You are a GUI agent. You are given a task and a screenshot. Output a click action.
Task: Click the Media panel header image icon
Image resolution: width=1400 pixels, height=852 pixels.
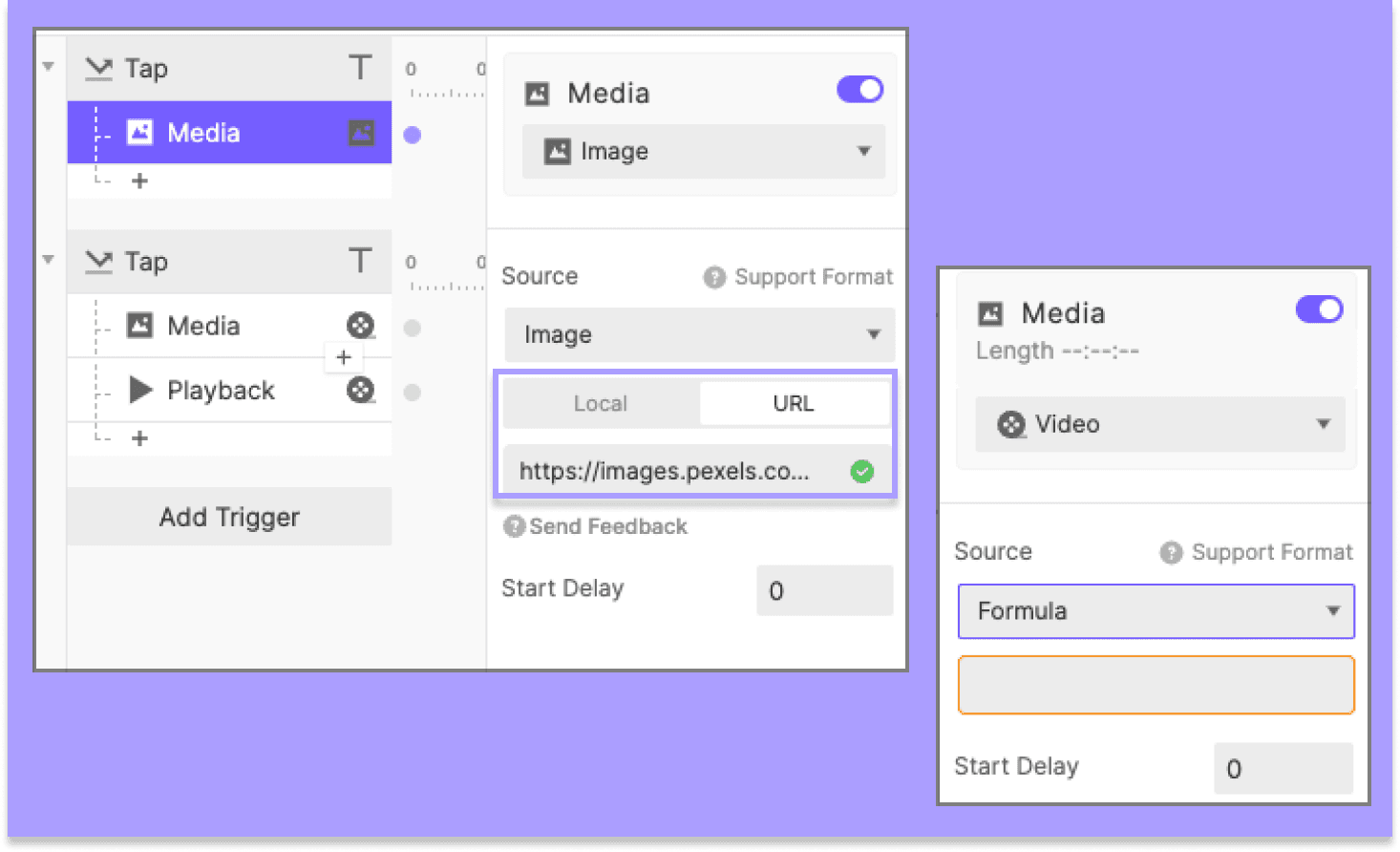537,92
